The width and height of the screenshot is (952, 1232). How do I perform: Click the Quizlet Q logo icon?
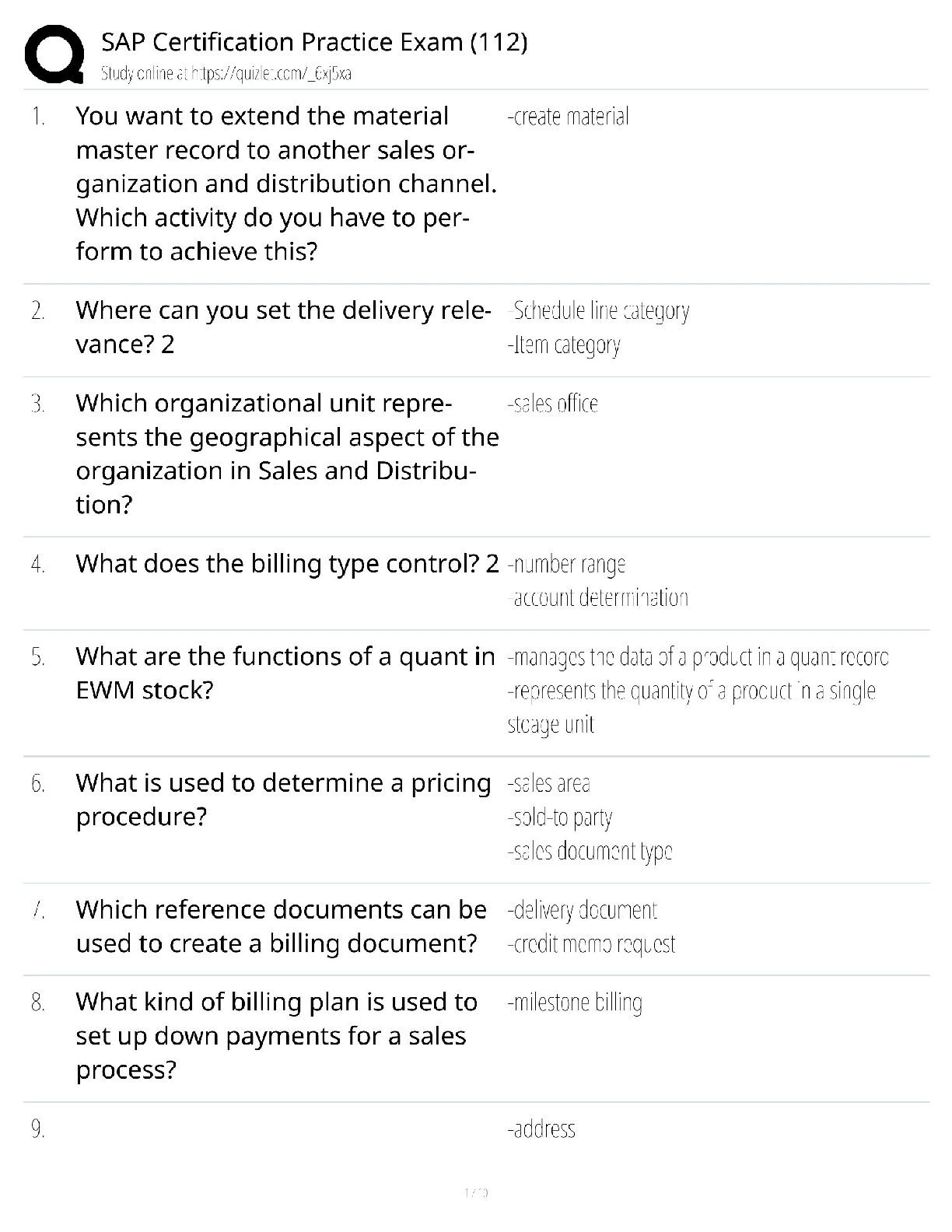point(54,54)
